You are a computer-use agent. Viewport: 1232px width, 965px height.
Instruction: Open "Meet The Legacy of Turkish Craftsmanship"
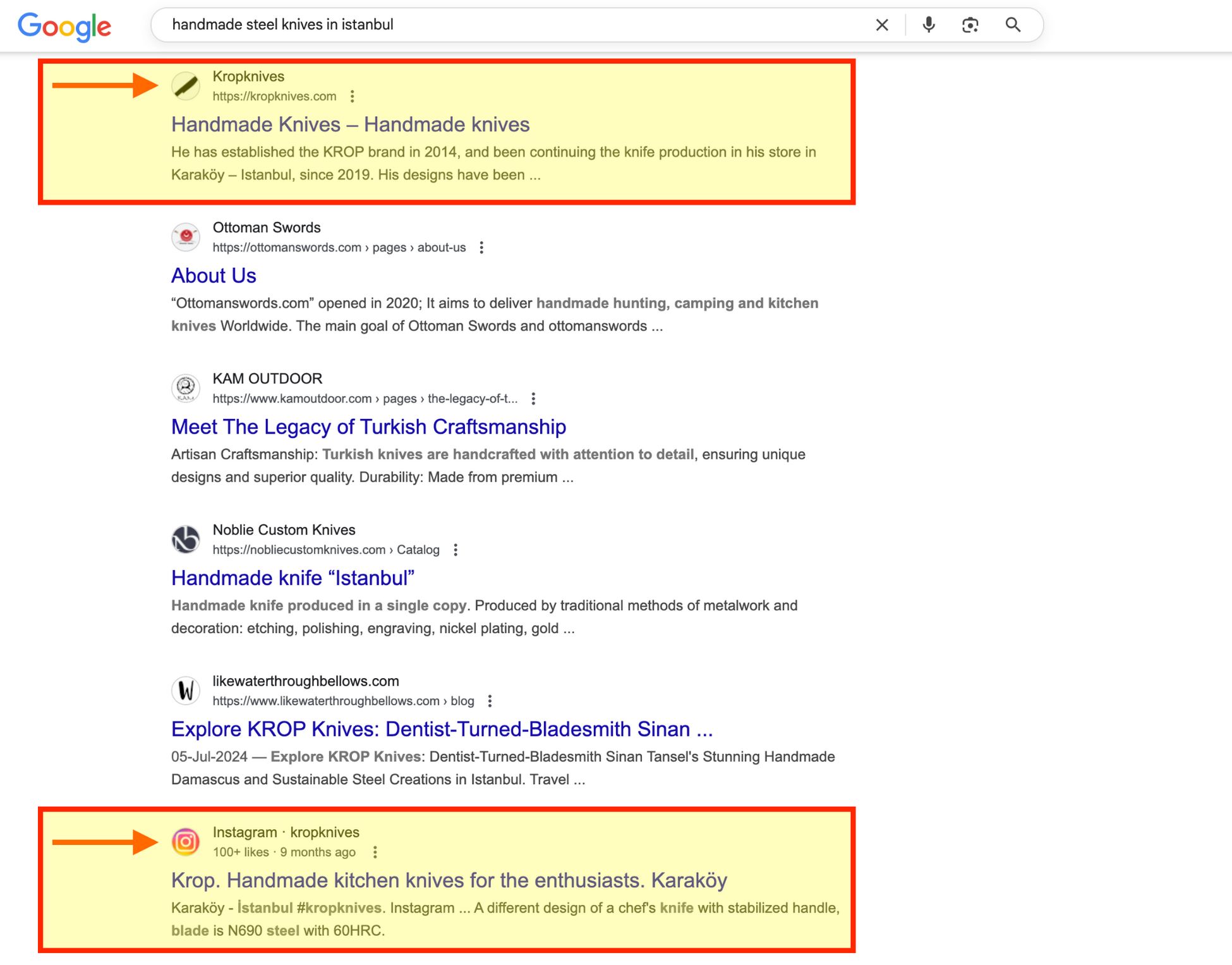click(x=368, y=427)
